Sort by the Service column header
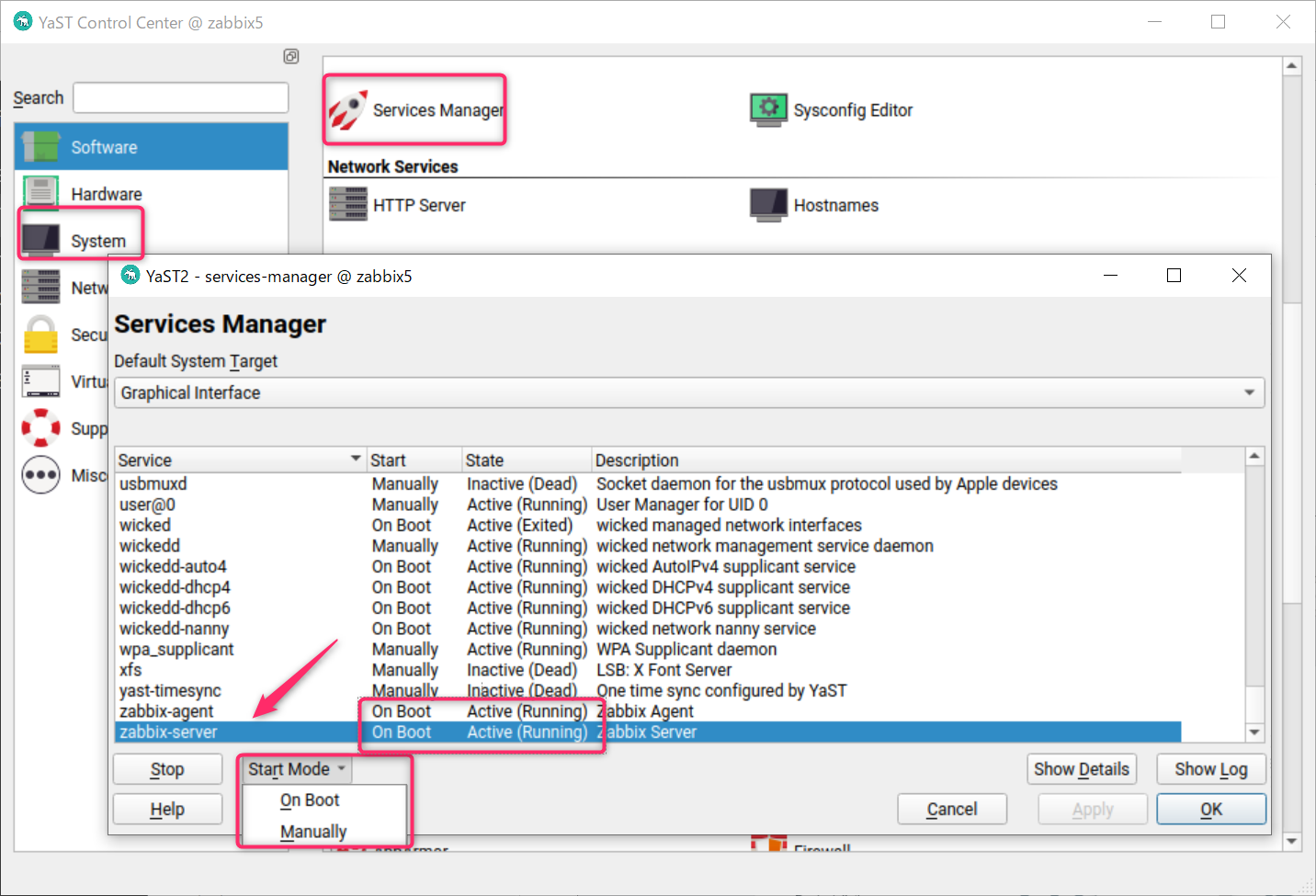 tap(240, 459)
